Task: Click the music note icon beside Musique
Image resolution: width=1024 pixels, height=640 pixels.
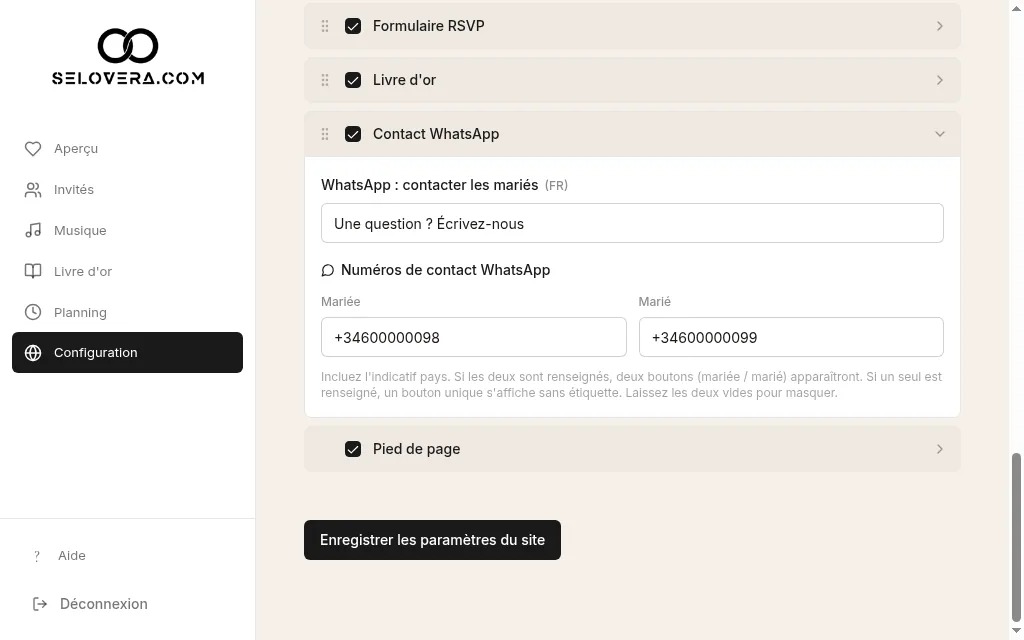Action: tap(33, 231)
